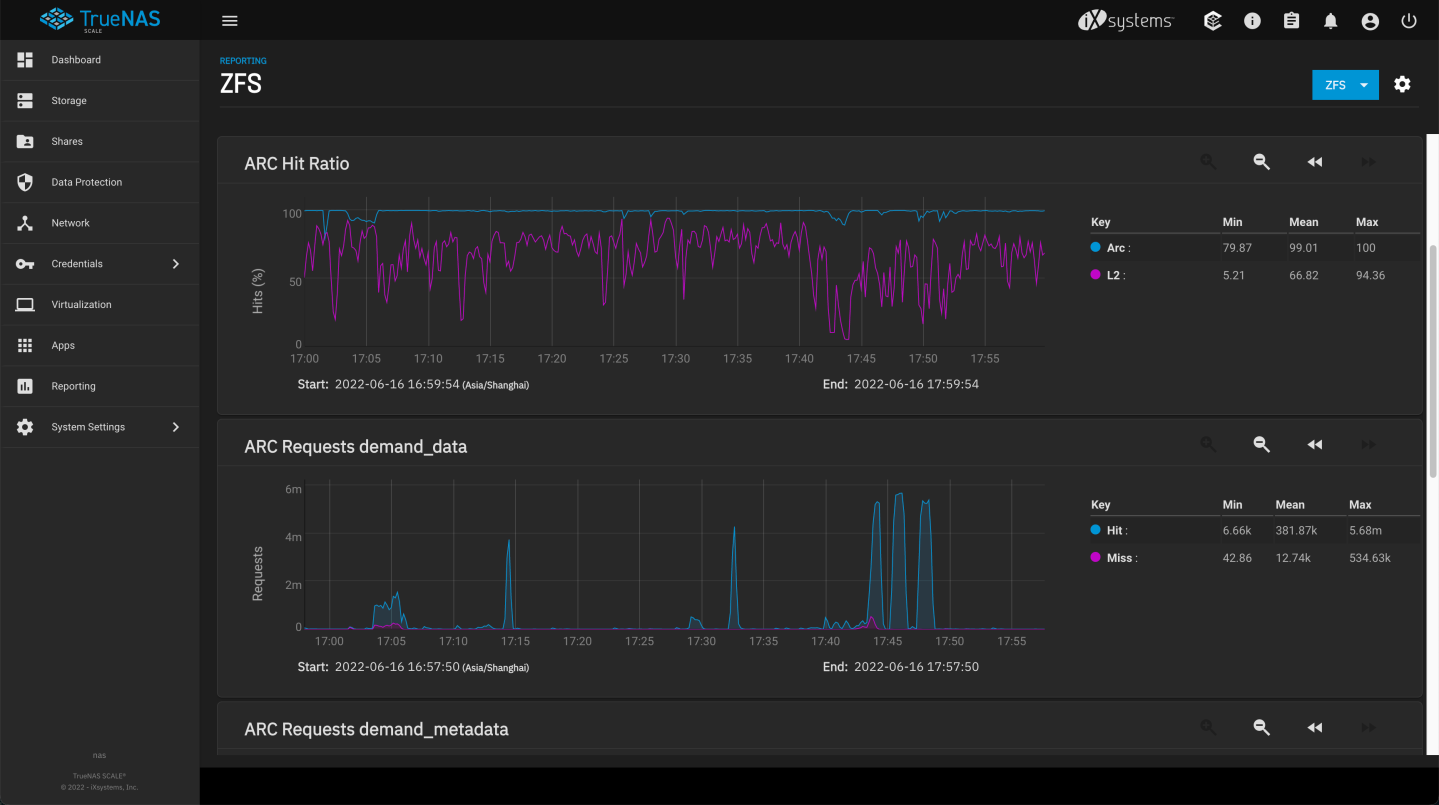1439x805 pixels.
Task: Zoom out the ARC Requests demand_metadata chart
Action: (x=1261, y=728)
